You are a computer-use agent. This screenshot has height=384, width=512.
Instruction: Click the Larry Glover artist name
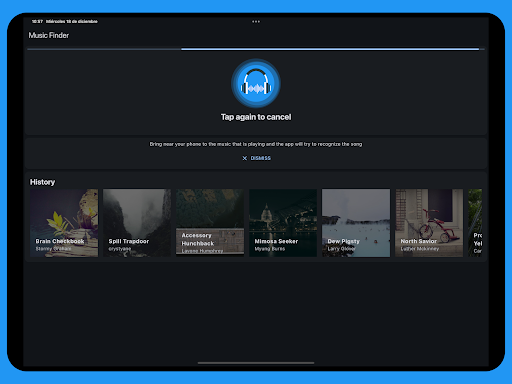341,249
